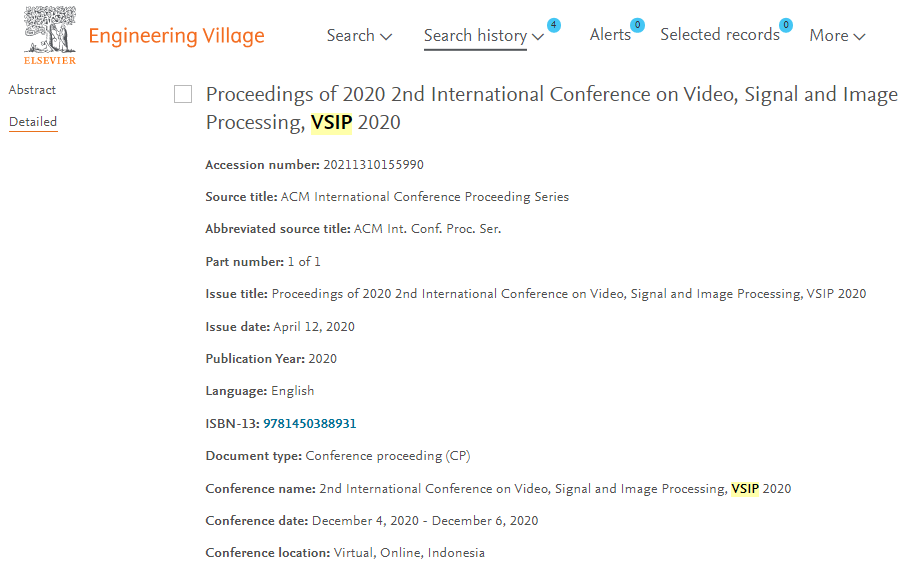The image size is (922, 570).
Task: Click the Search chevron arrow
Action: tap(386, 37)
